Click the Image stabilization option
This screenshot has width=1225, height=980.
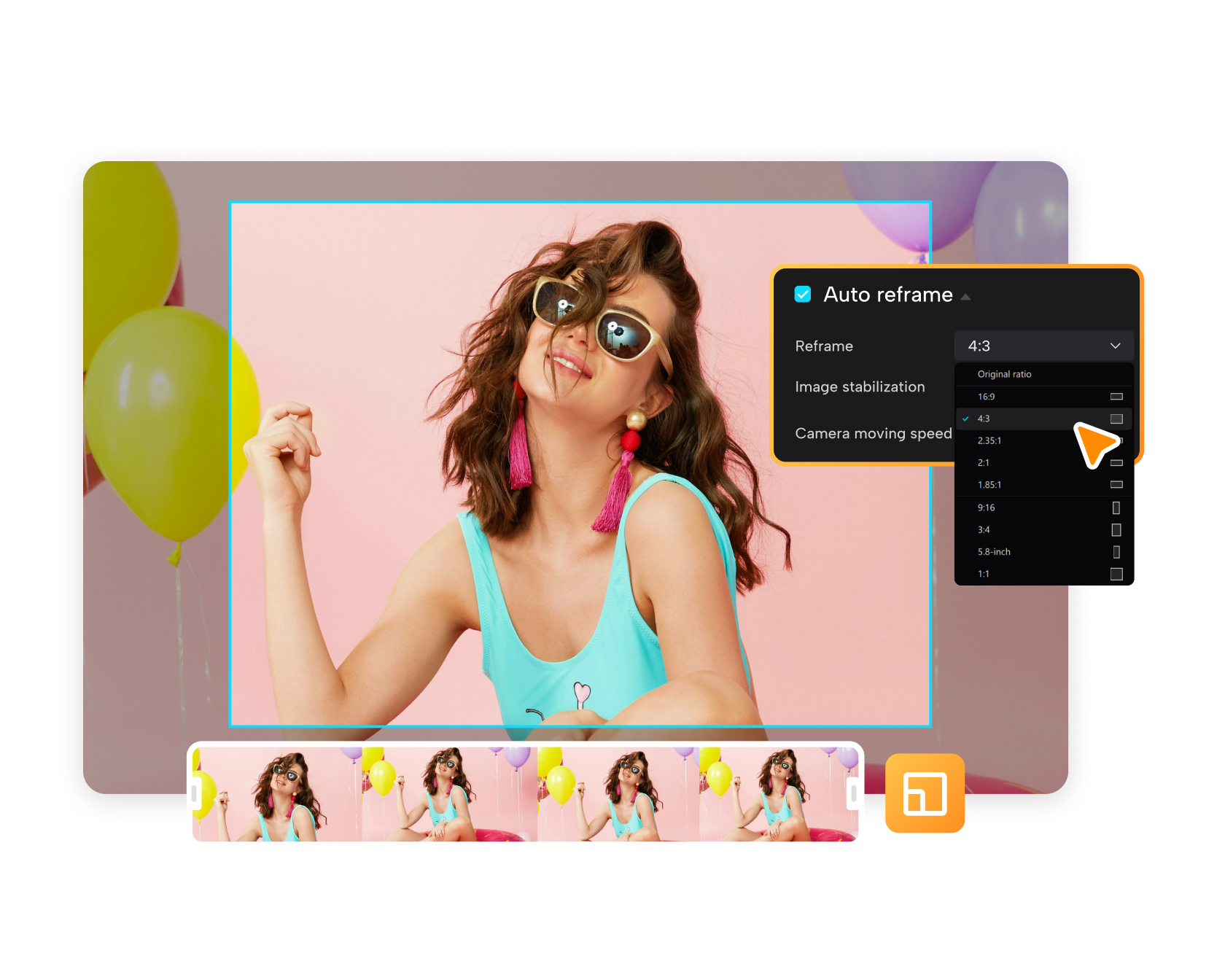tap(859, 386)
